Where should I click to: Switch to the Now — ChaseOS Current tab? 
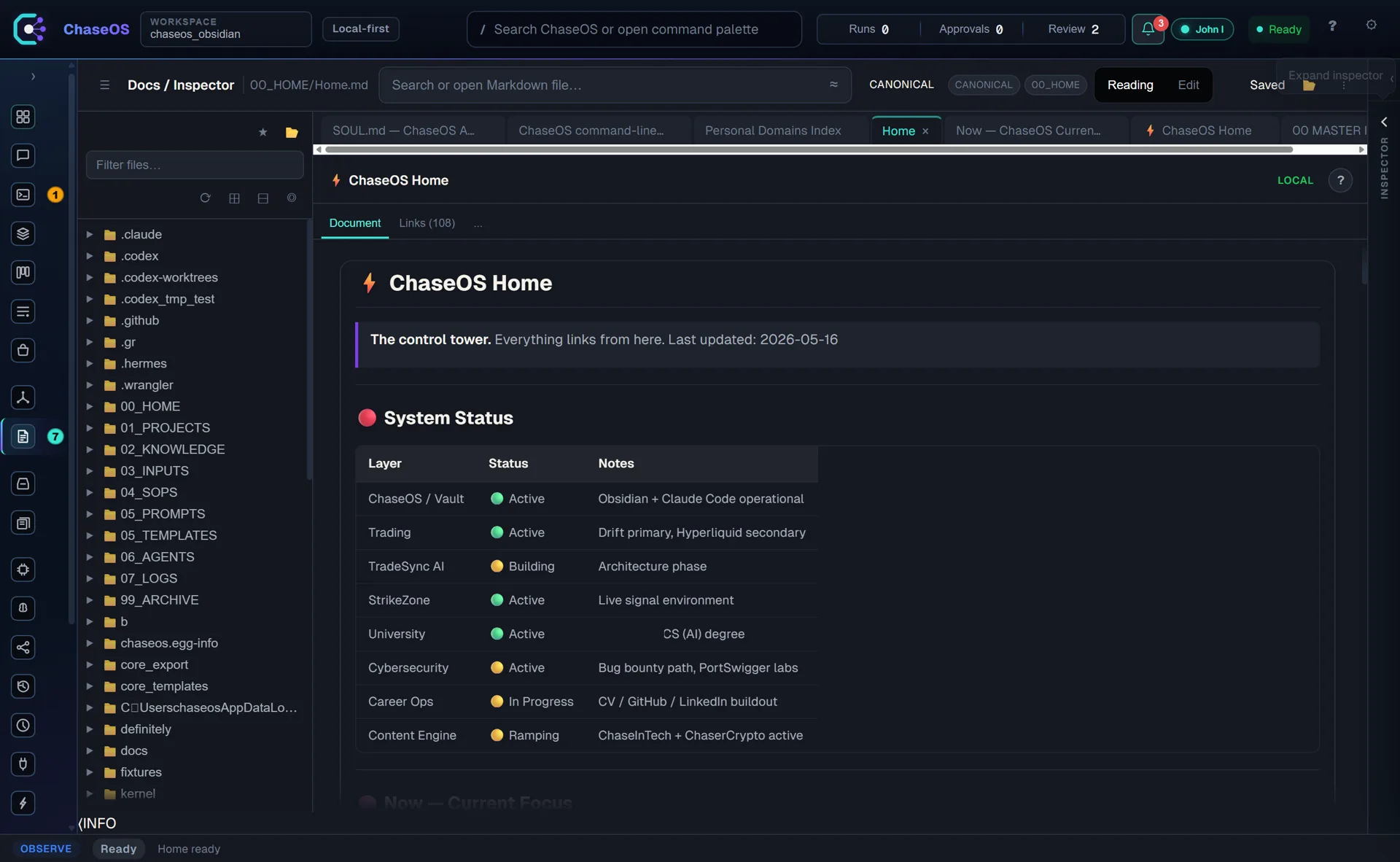tap(1036, 131)
